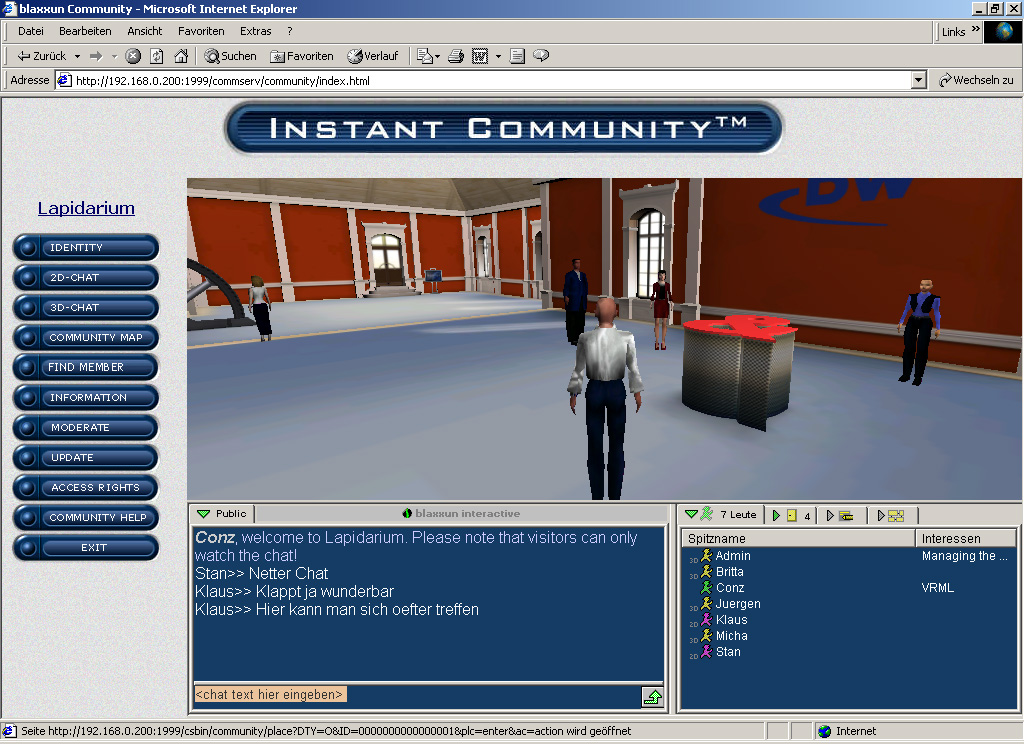The height and width of the screenshot is (744, 1024).
Task: Click the blaxxun interactive logo label
Action: click(461, 514)
